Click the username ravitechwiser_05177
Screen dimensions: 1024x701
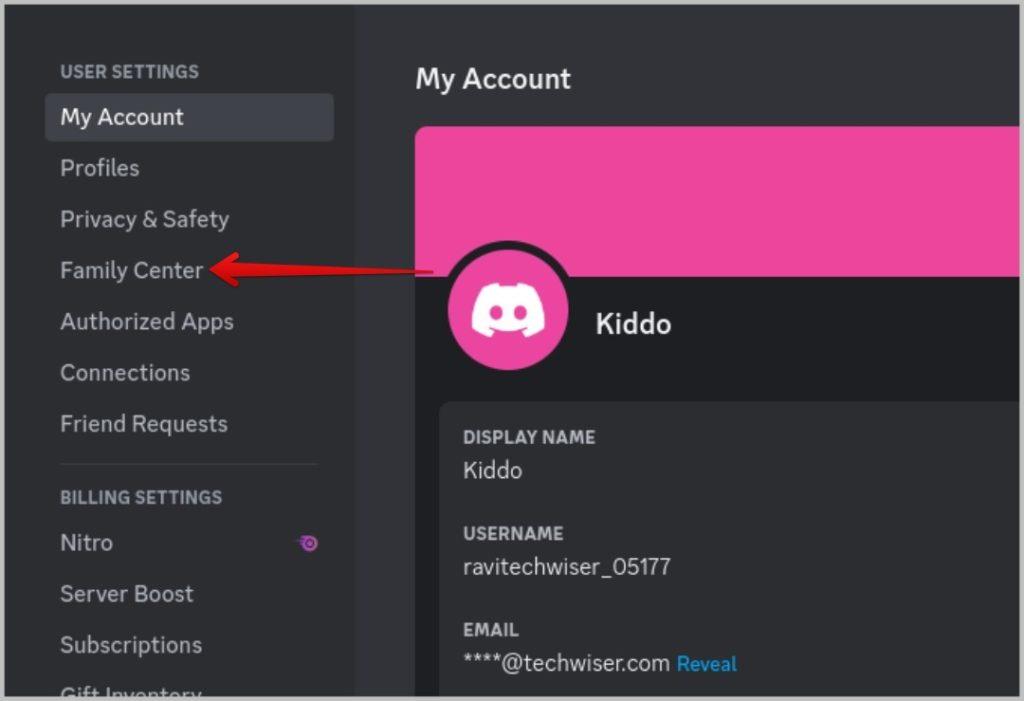pyautogui.click(x=566, y=566)
